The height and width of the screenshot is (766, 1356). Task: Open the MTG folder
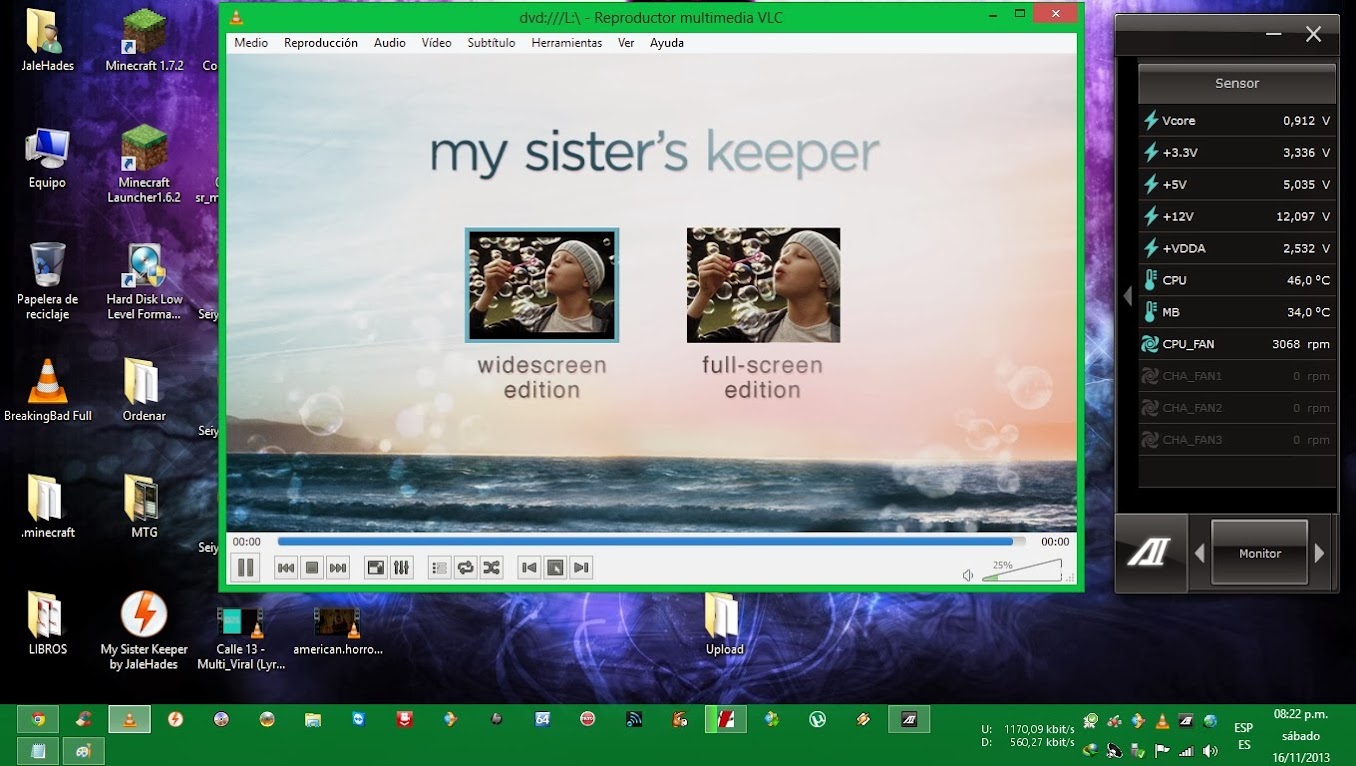[x=143, y=507]
